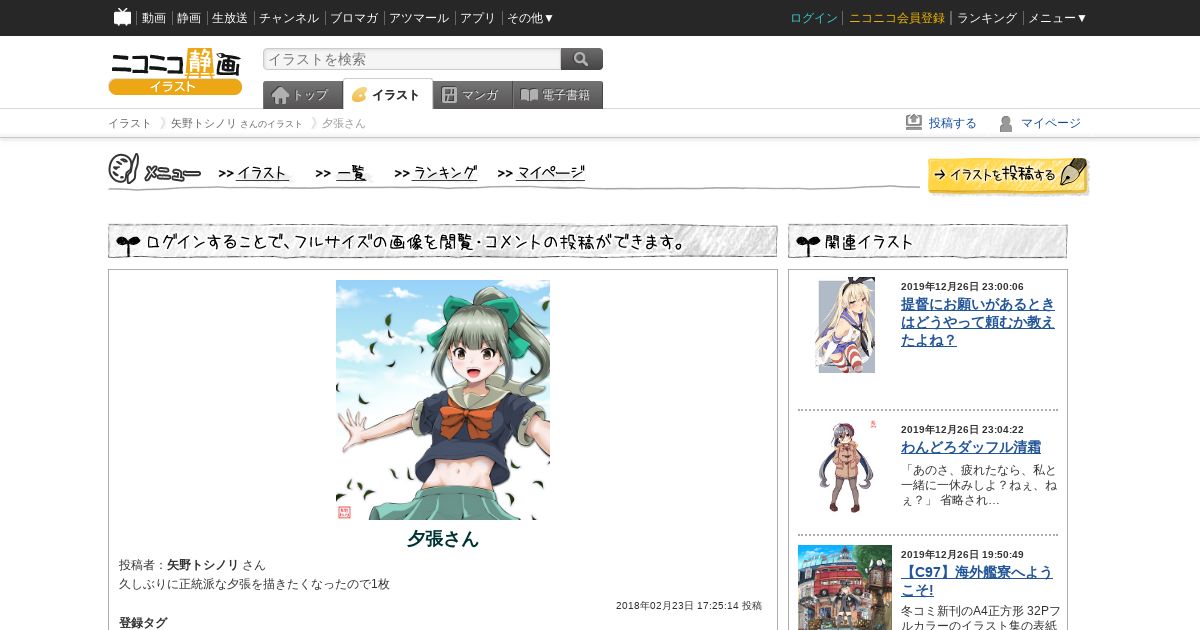Click the magnifier search button
Image resolution: width=1200 pixels, height=630 pixels.
(582, 59)
